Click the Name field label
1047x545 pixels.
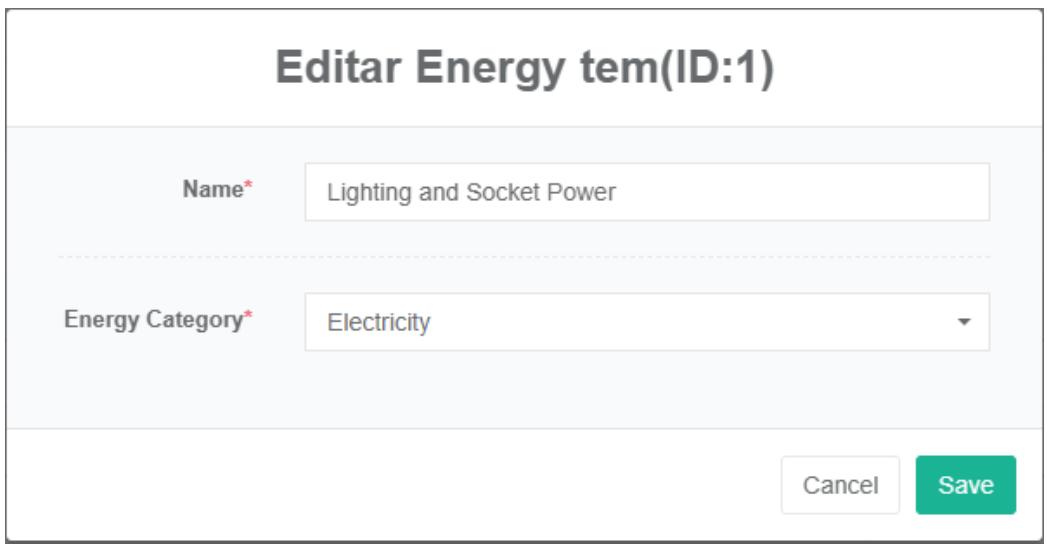click(212, 190)
